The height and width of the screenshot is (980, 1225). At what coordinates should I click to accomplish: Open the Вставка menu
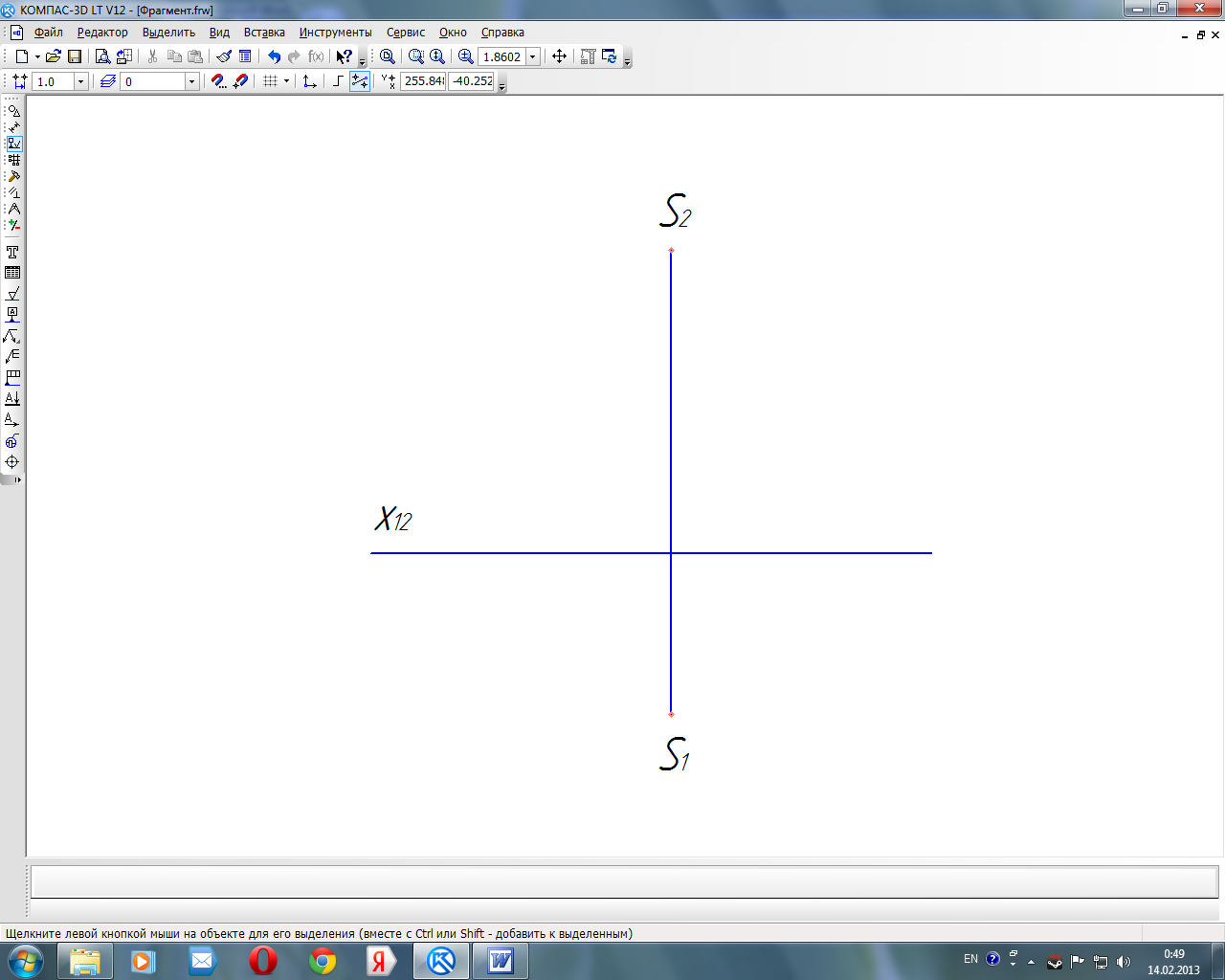264,33
